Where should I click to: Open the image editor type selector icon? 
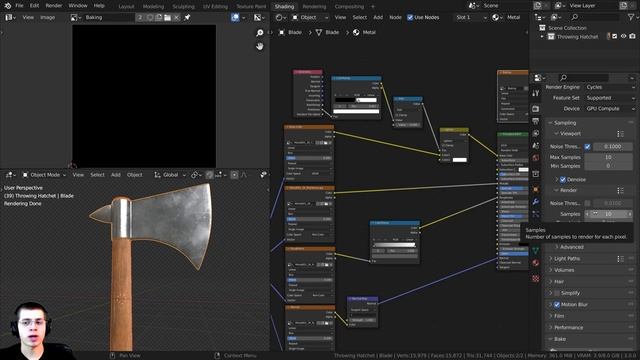(x=10, y=18)
